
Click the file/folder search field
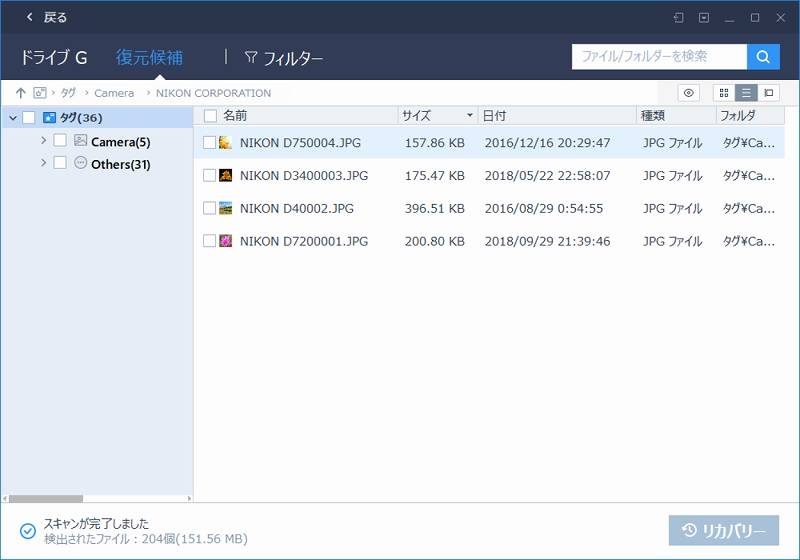click(x=659, y=57)
